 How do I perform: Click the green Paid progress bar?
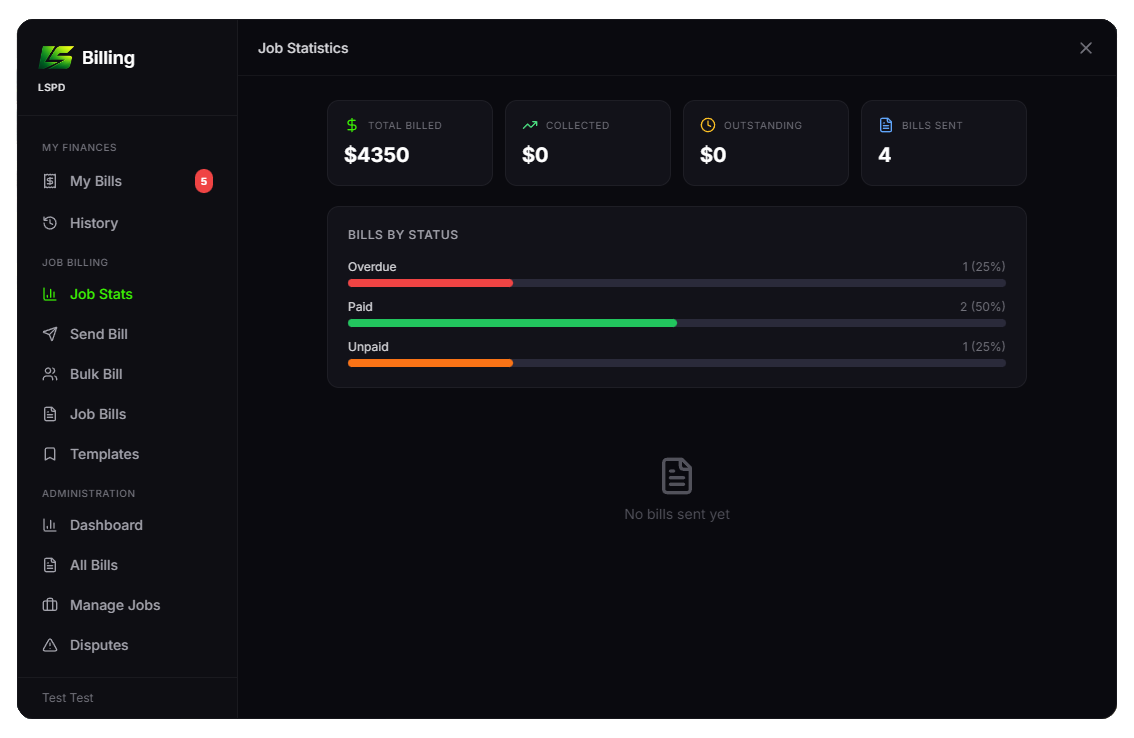point(512,323)
